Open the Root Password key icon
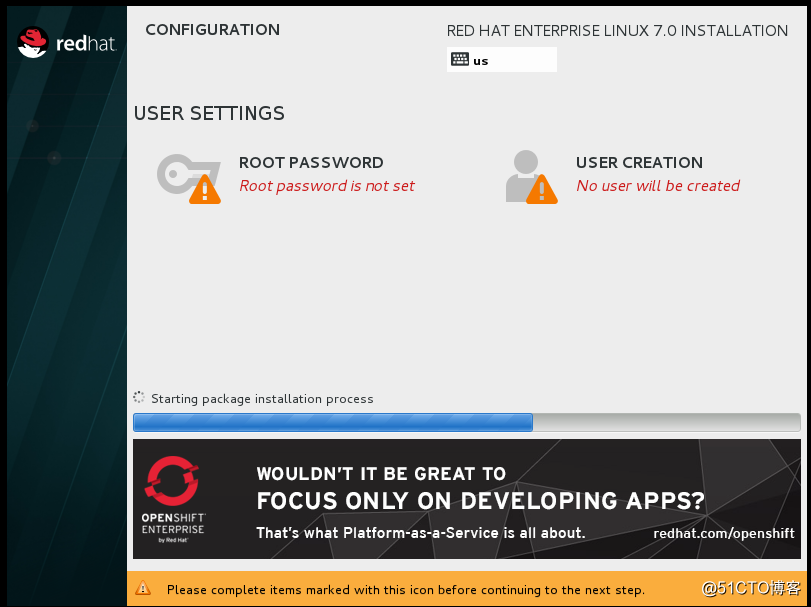811x607 pixels. [189, 178]
